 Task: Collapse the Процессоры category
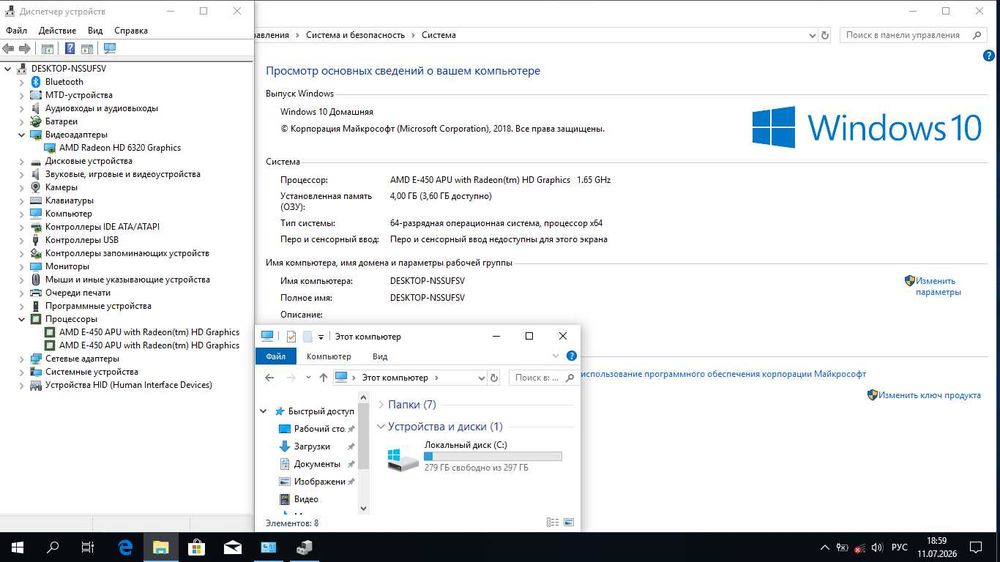pos(21,319)
